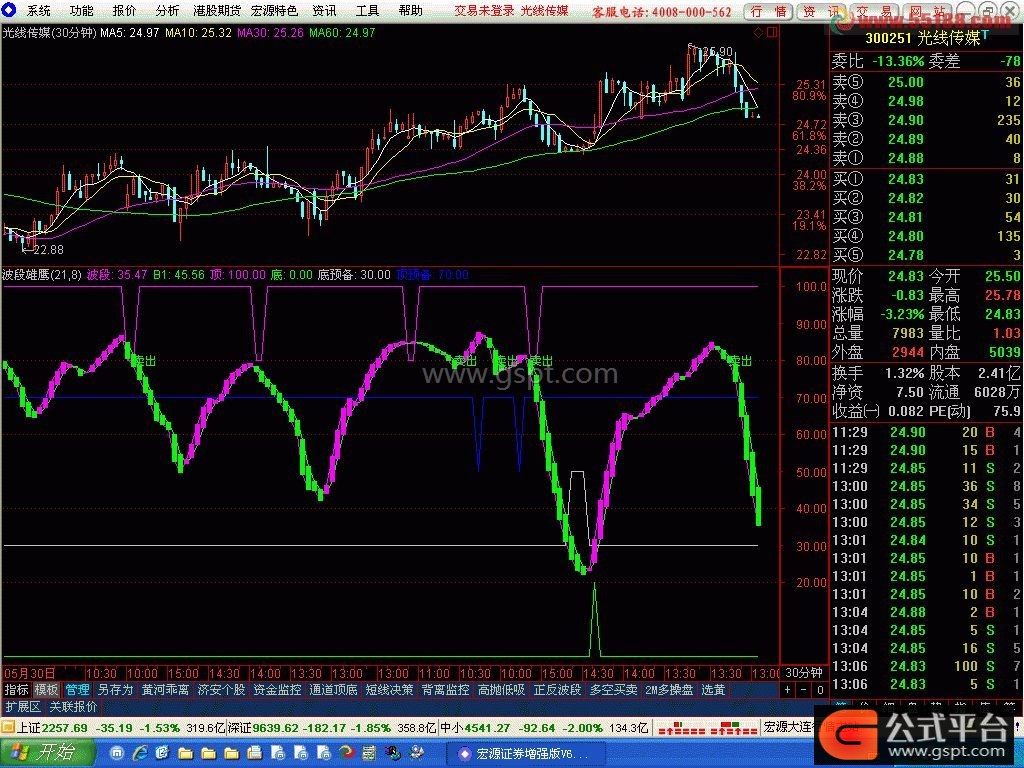Image resolution: width=1024 pixels, height=768 pixels.
Task: Switch to the 2M多操盘 indicator tab
Action: pyautogui.click(x=669, y=690)
